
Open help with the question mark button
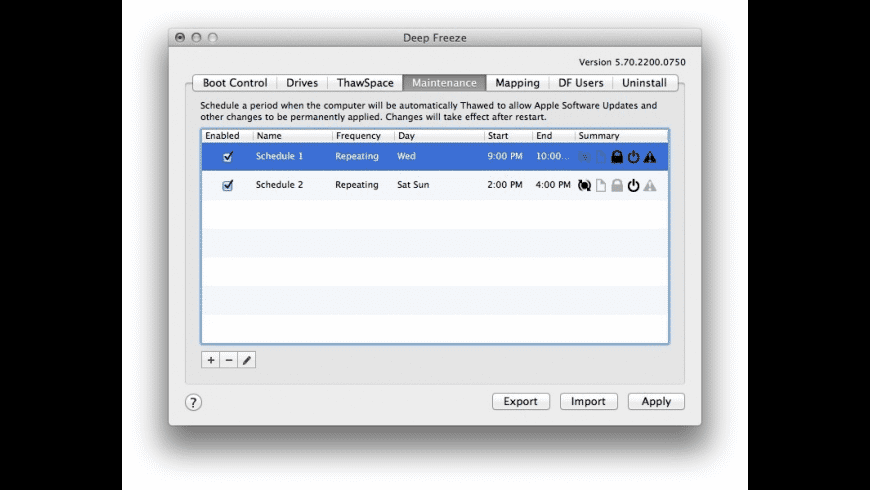(x=193, y=402)
